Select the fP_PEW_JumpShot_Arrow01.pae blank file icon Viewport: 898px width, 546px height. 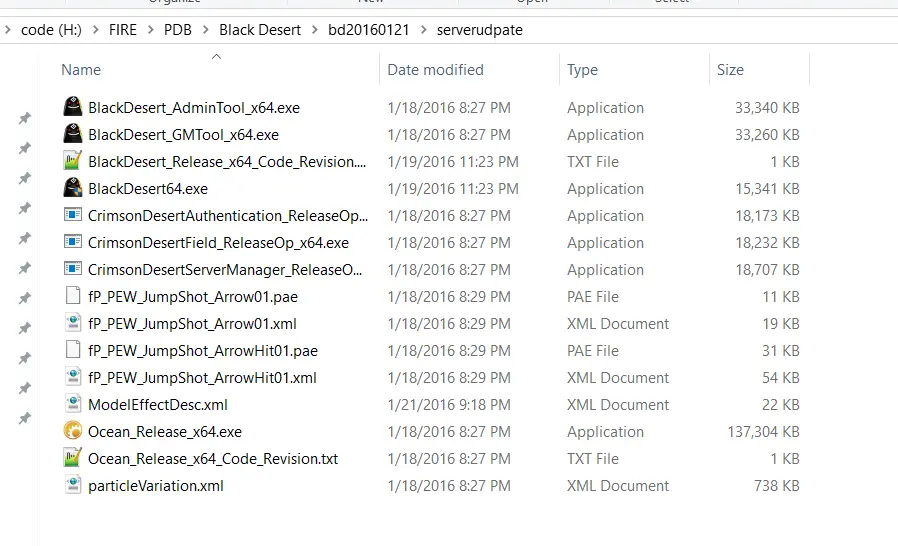click(x=73, y=296)
